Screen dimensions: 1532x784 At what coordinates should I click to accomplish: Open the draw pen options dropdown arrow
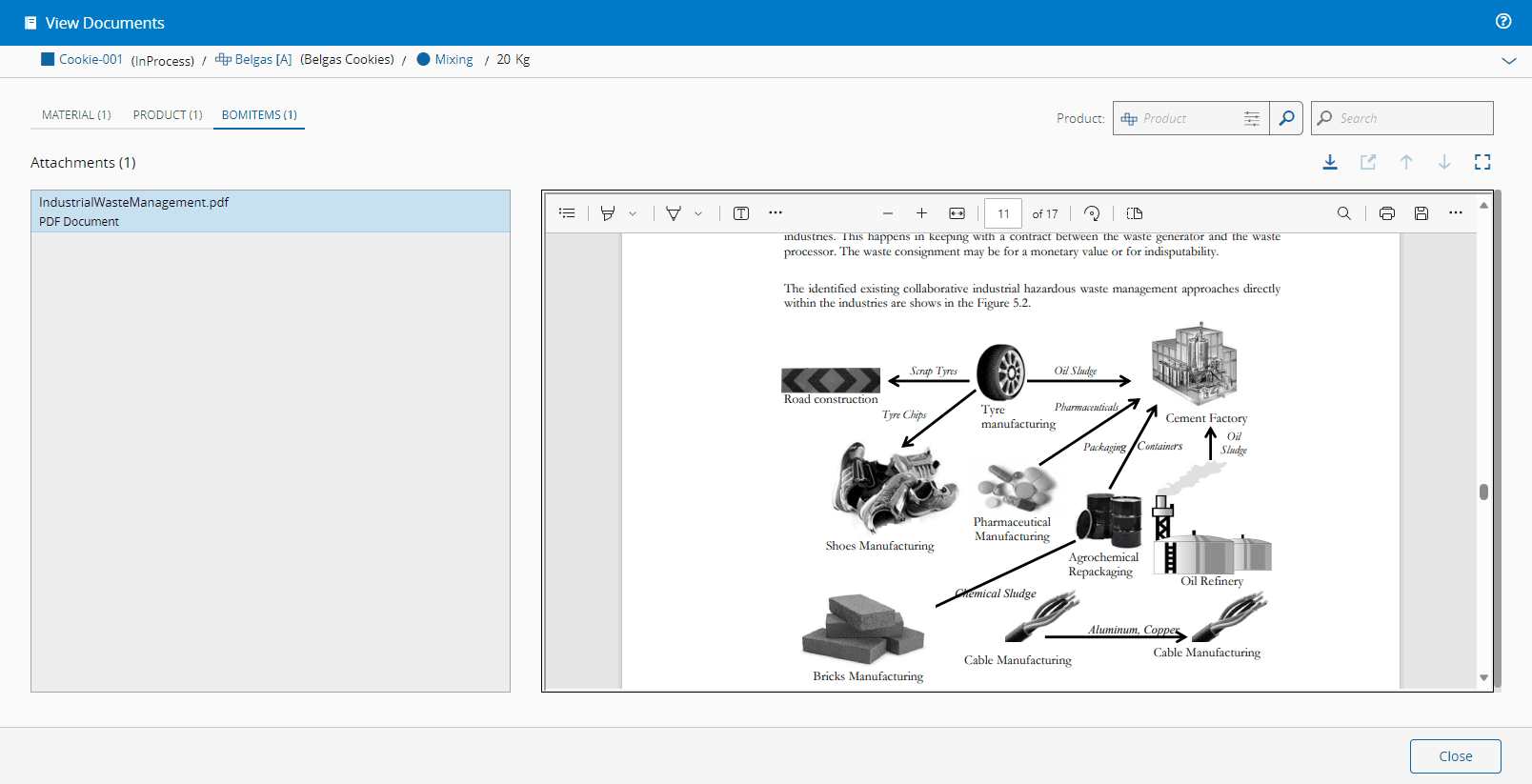point(698,214)
